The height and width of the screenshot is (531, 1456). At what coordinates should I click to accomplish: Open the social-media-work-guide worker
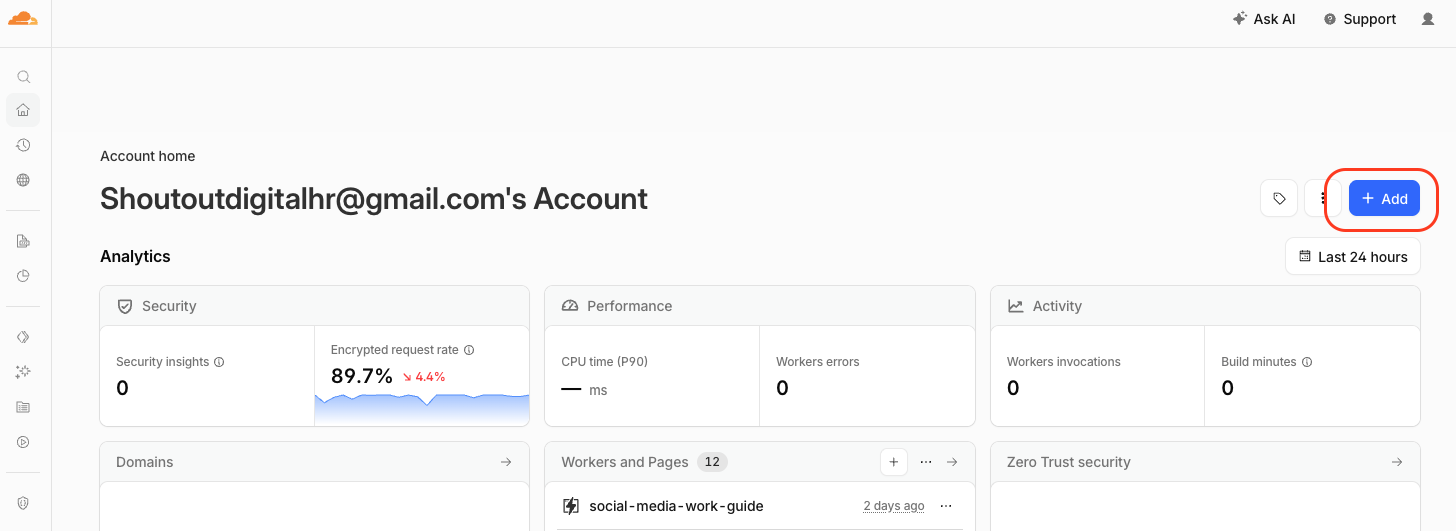[676, 506]
